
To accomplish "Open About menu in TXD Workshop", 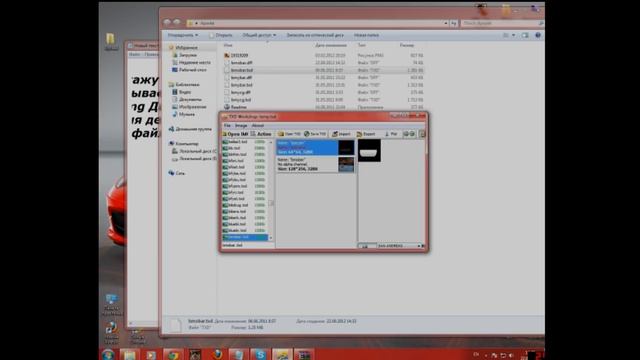I will (x=258, y=125).
